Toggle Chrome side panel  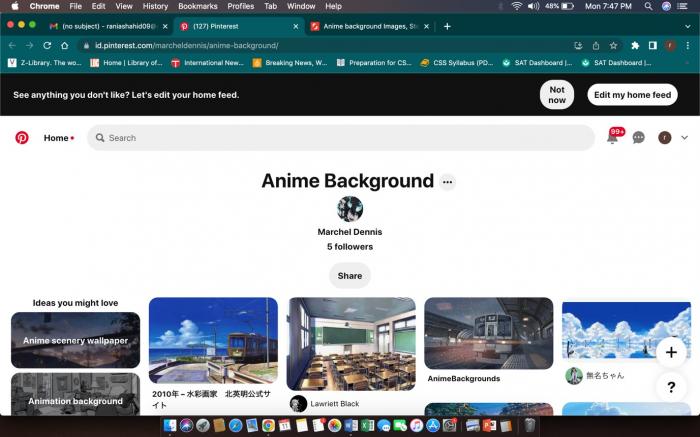[x=653, y=46]
